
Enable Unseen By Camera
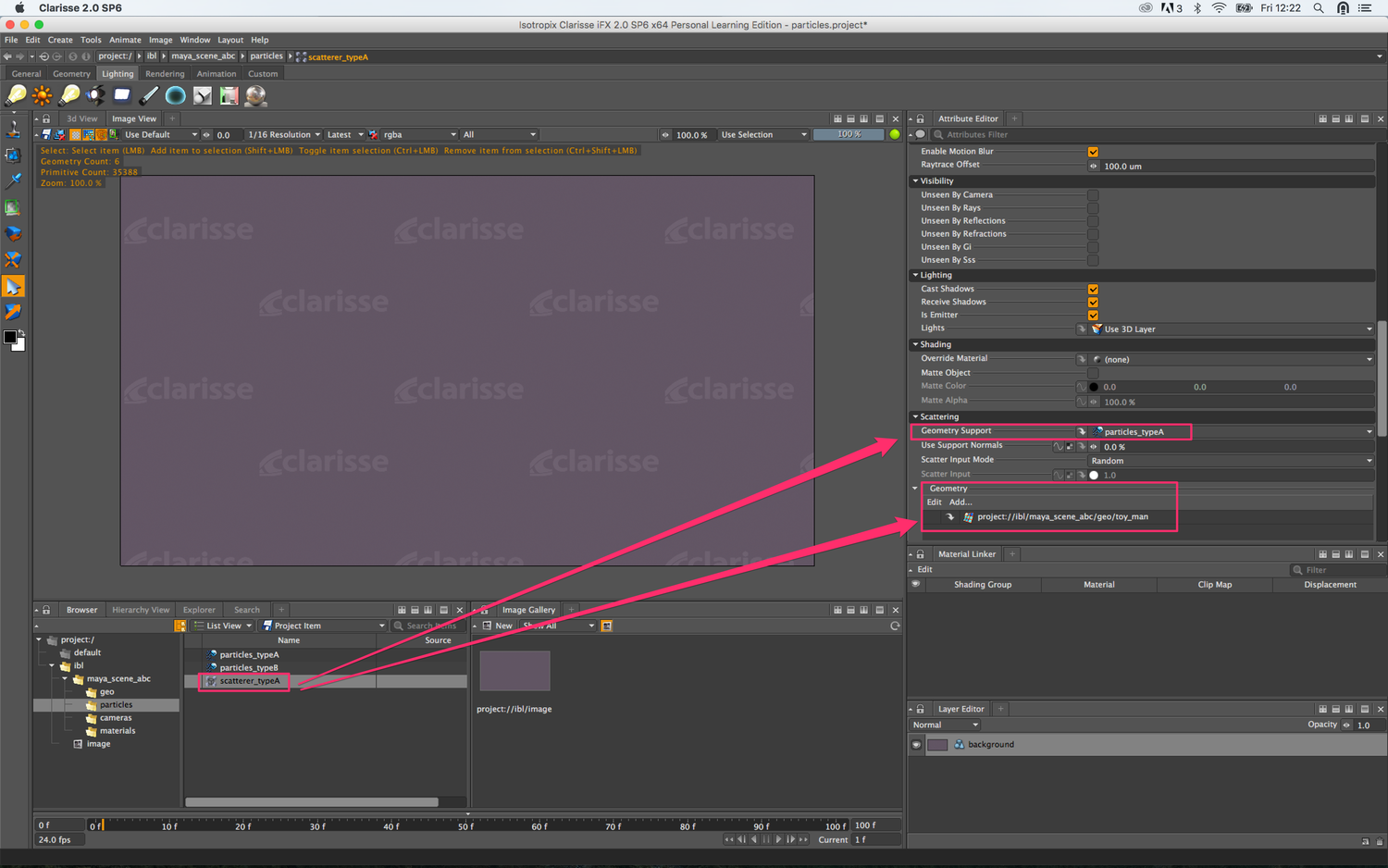(1093, 195)
